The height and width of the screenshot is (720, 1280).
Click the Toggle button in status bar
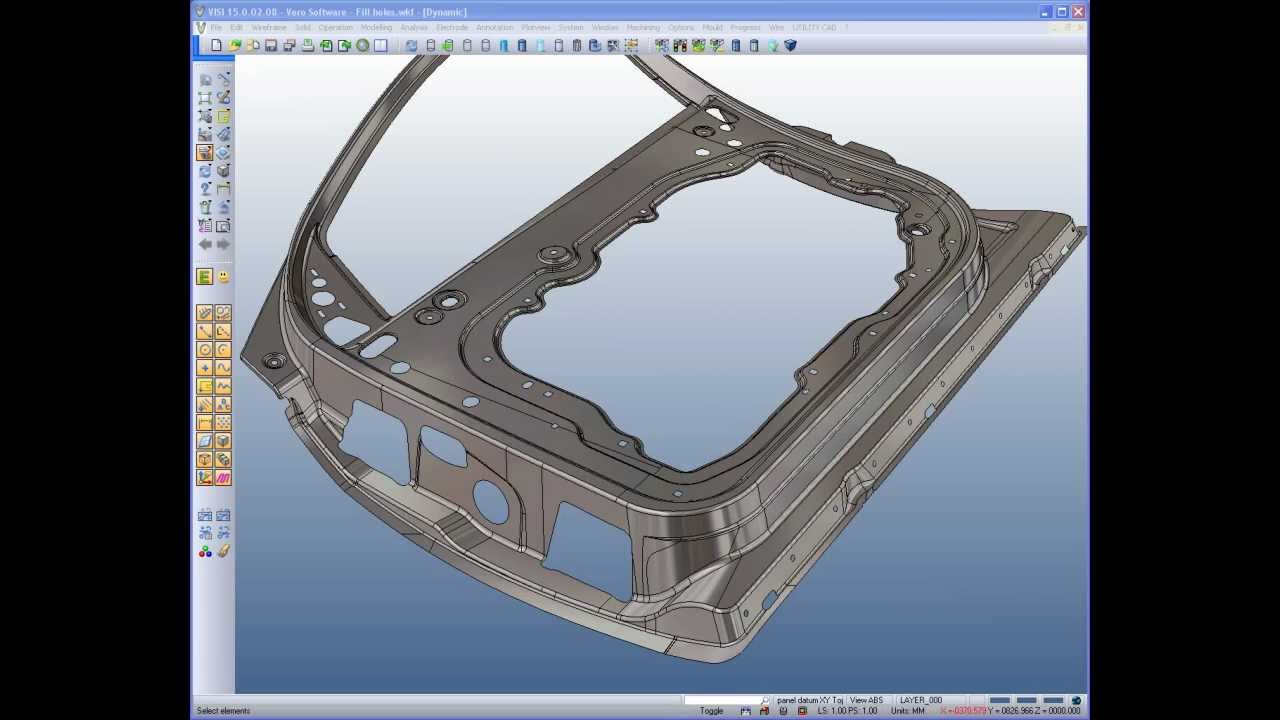pos(711,711)
